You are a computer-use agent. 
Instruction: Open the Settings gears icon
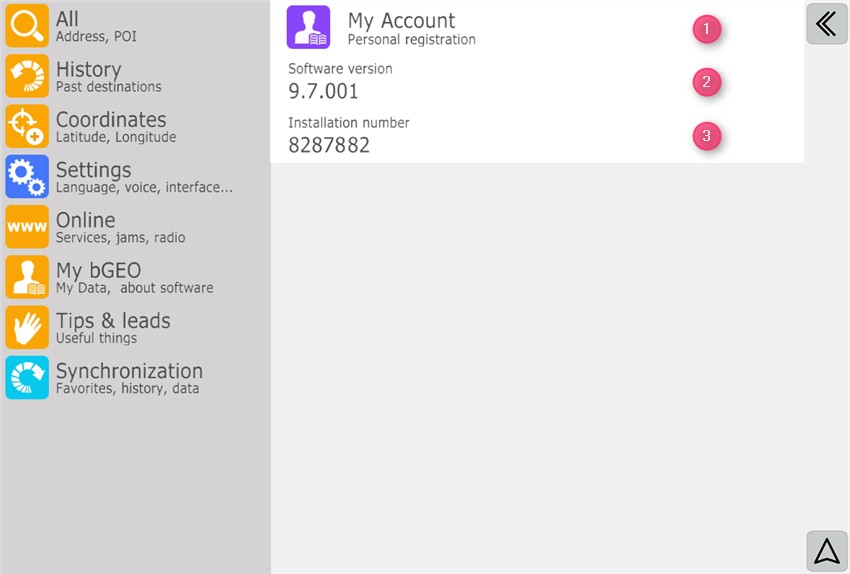(27, 177)
